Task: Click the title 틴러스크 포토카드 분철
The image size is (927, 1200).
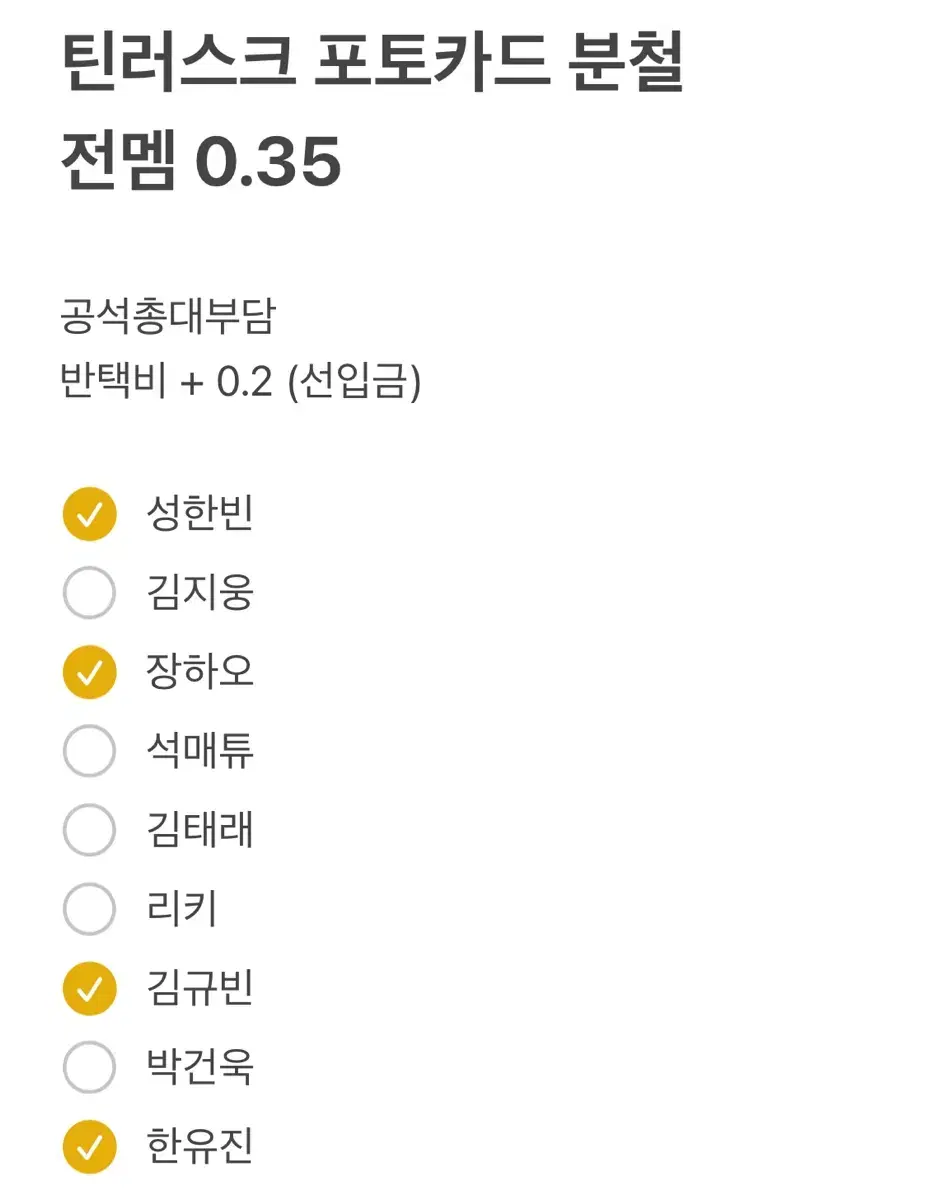Action: [x=372, y=60]
